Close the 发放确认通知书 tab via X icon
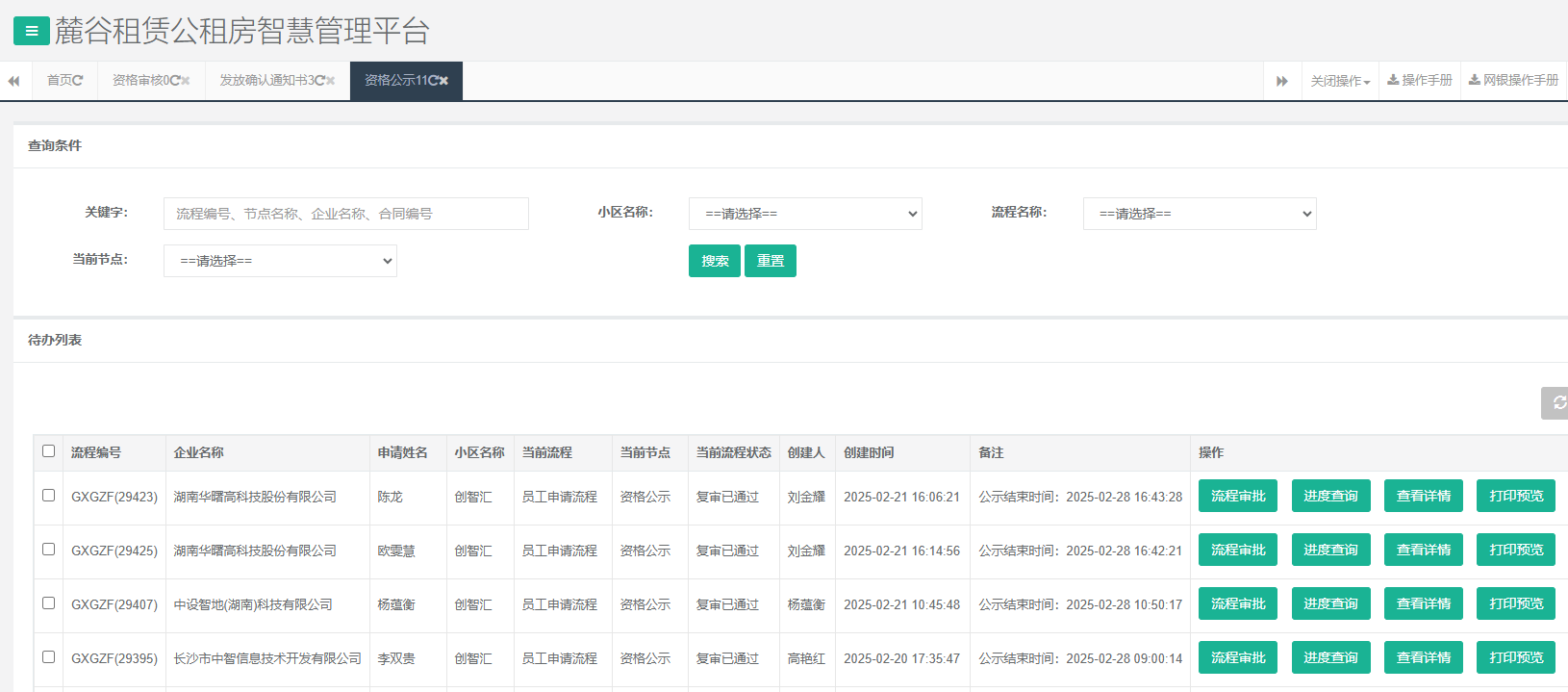Screen dimensions: 1568x692 pos(331,81)
